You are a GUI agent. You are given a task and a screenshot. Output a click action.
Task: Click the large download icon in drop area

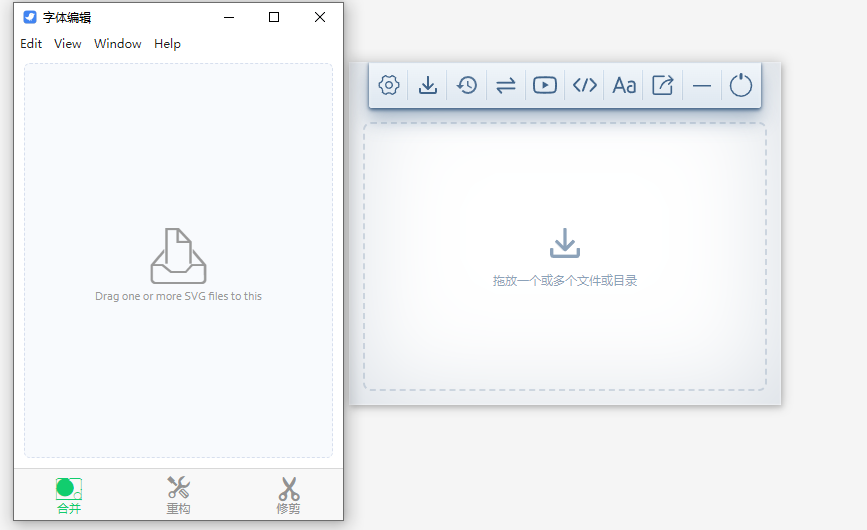(565, 243)
